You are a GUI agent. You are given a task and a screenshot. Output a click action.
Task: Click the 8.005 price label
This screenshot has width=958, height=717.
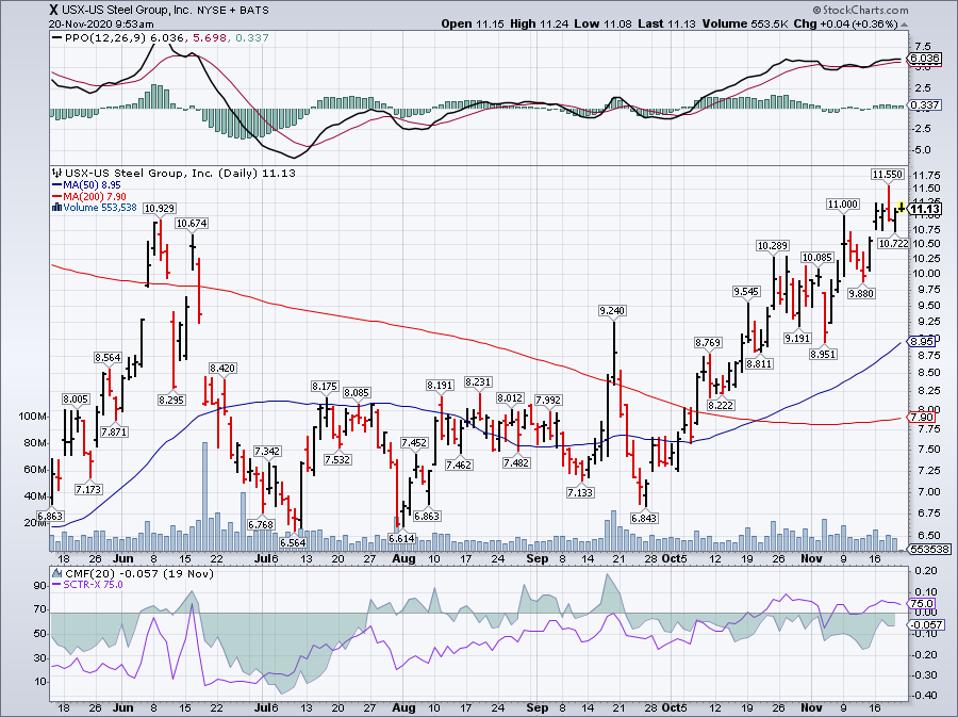click(x=76, y=399)
